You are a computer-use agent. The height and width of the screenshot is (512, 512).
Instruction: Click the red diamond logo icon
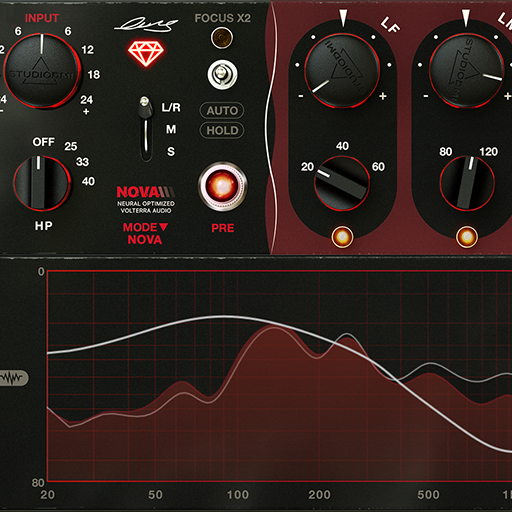[146, 53]
